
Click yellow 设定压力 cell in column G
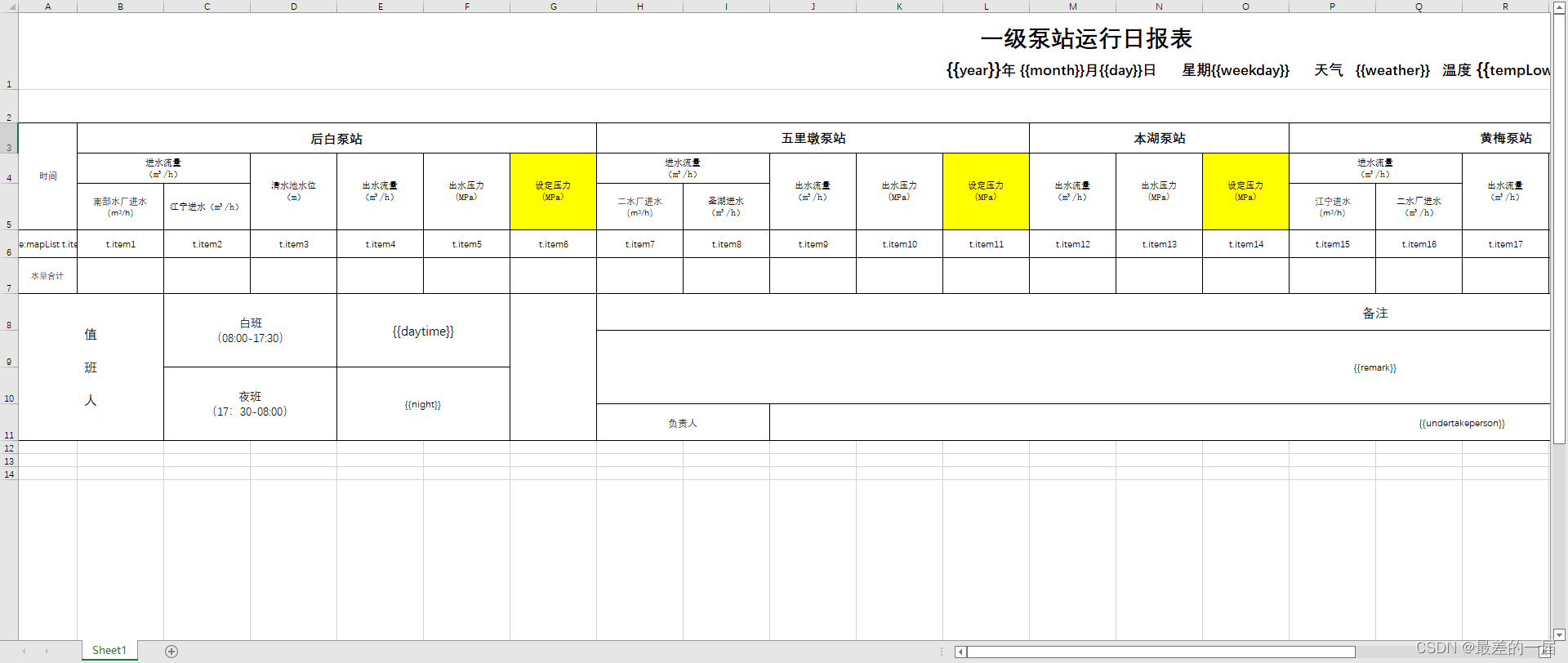pyautogui.click(x=554, y=191)
